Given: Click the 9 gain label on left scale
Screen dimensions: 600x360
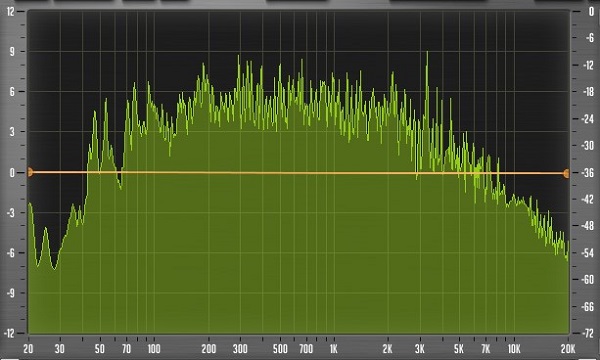Looking at the screenshot, I should coord(11,51).
